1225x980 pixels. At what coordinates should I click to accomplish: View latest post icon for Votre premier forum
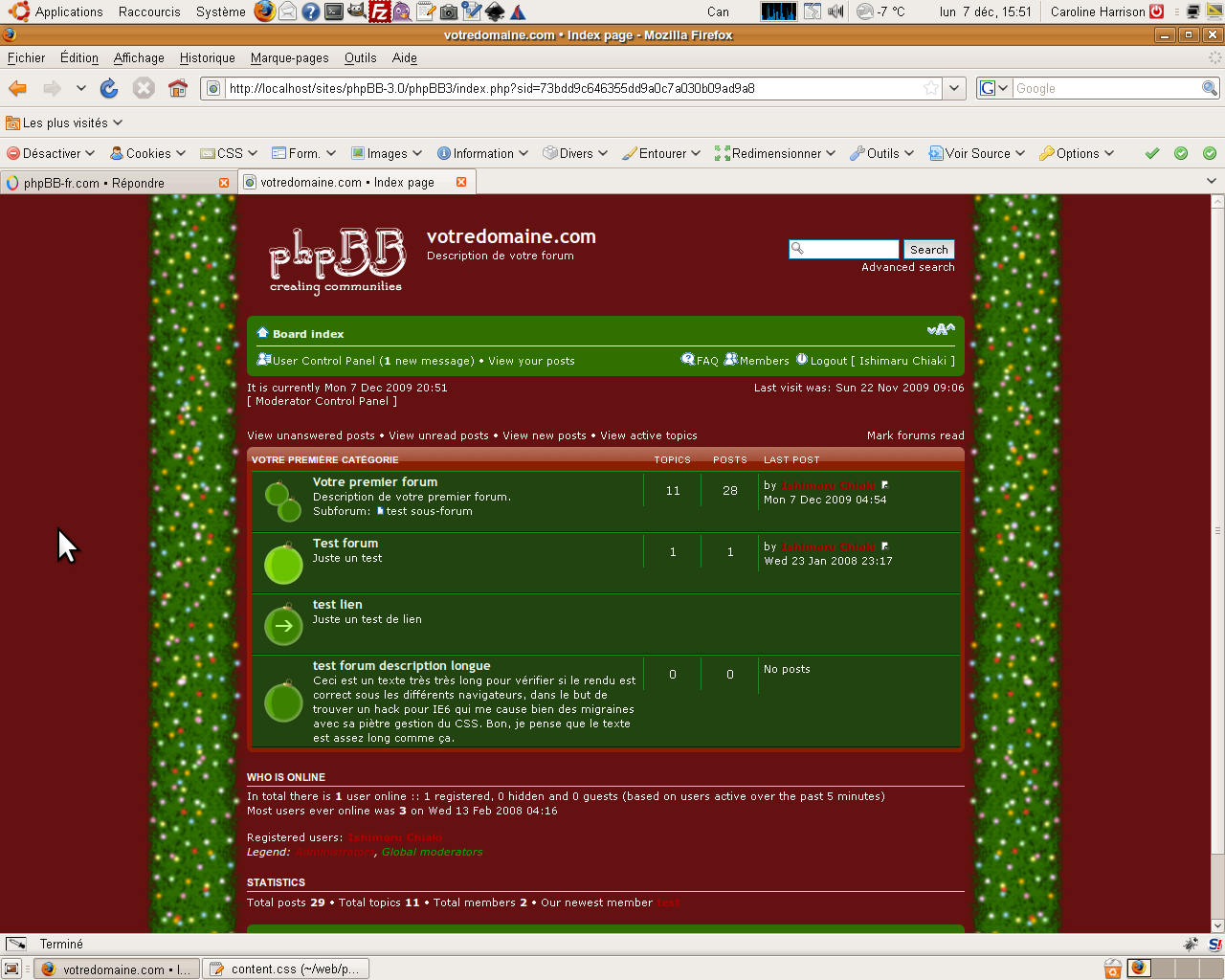[885, 485]
